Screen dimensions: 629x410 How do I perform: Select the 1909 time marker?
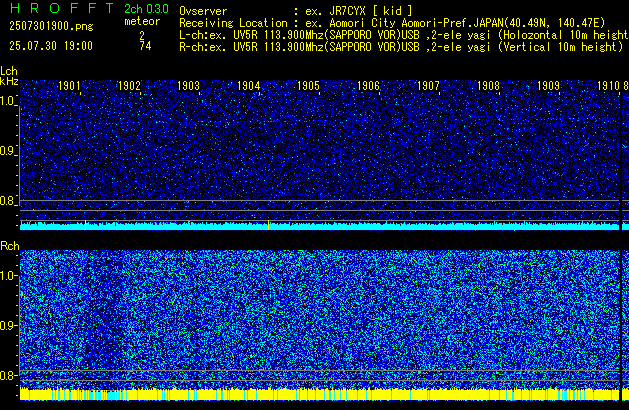548,86
